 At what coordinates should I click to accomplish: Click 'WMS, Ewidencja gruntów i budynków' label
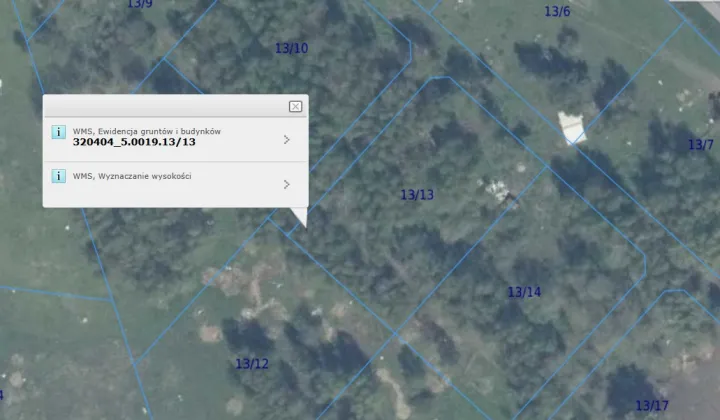[146, 131]
